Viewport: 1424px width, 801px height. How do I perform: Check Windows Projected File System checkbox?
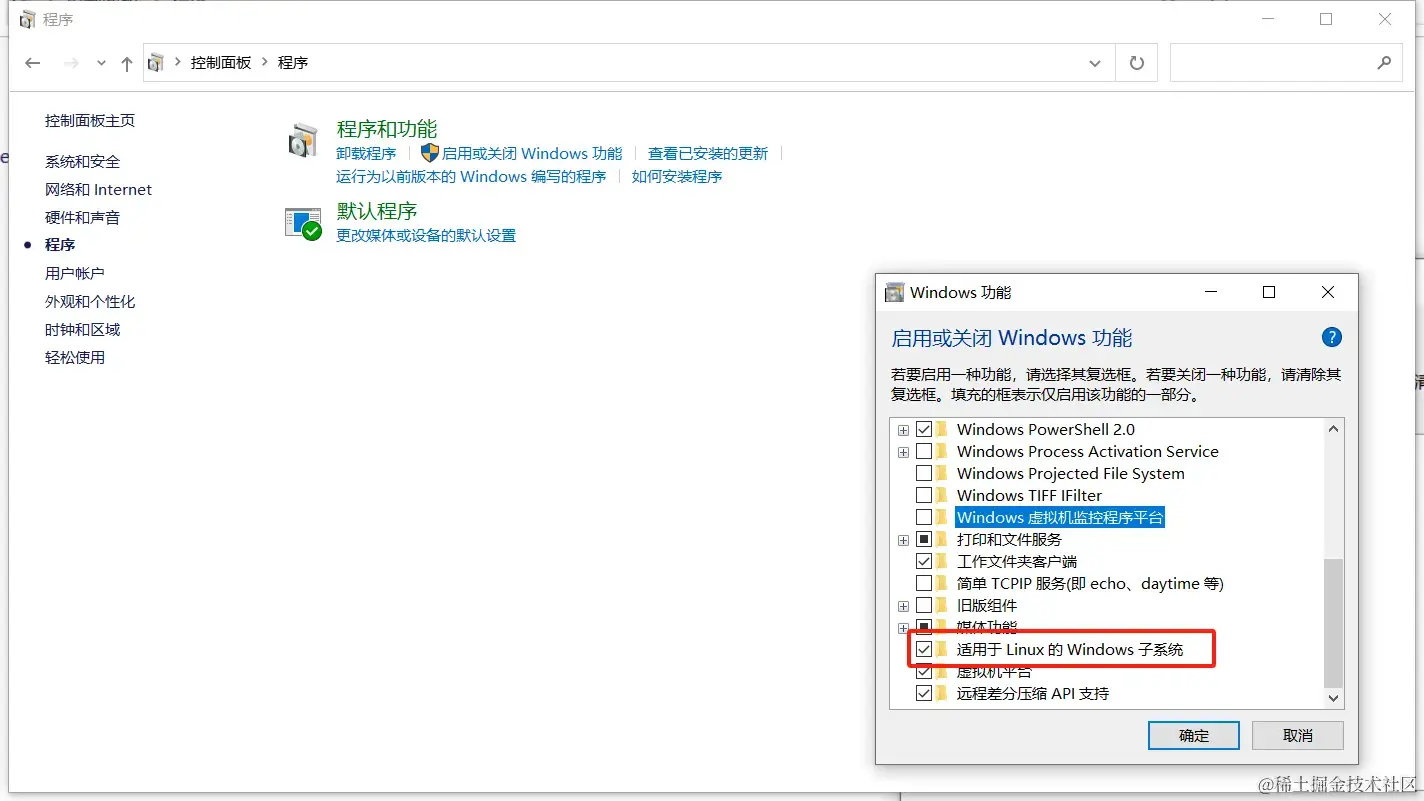coord(924,473)
